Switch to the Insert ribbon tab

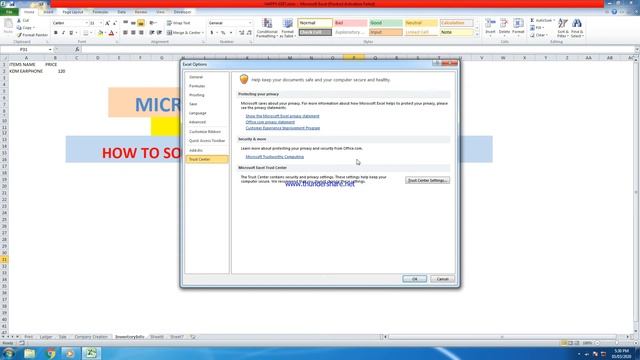(x=48, y=12)
